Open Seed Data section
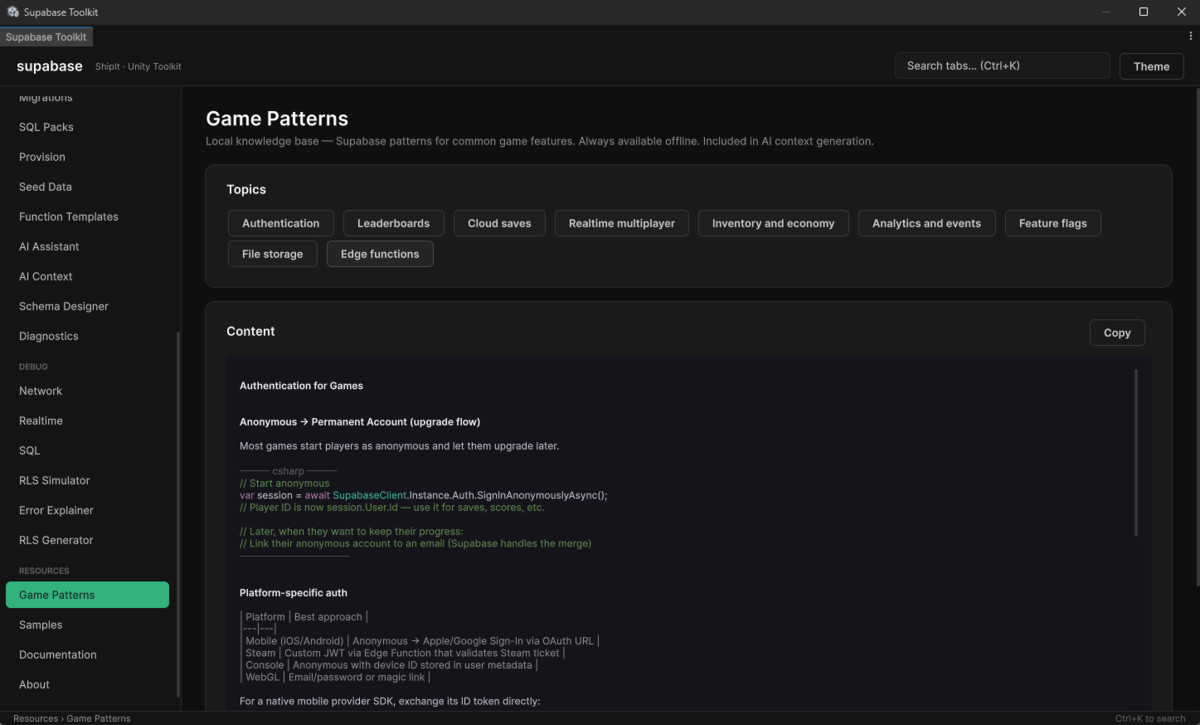The image size is (1200, 725). [x=45, y=187]
